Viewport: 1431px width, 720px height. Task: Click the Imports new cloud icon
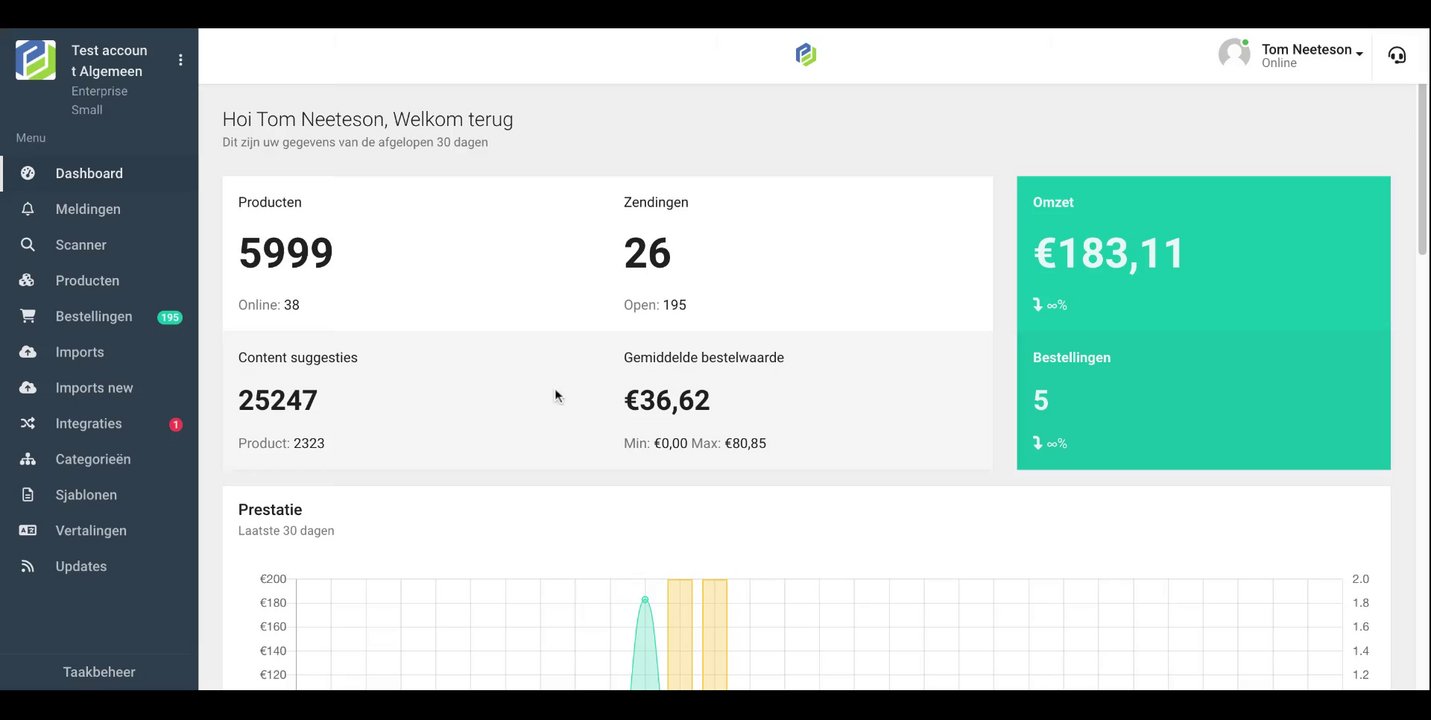coord(28,388)
